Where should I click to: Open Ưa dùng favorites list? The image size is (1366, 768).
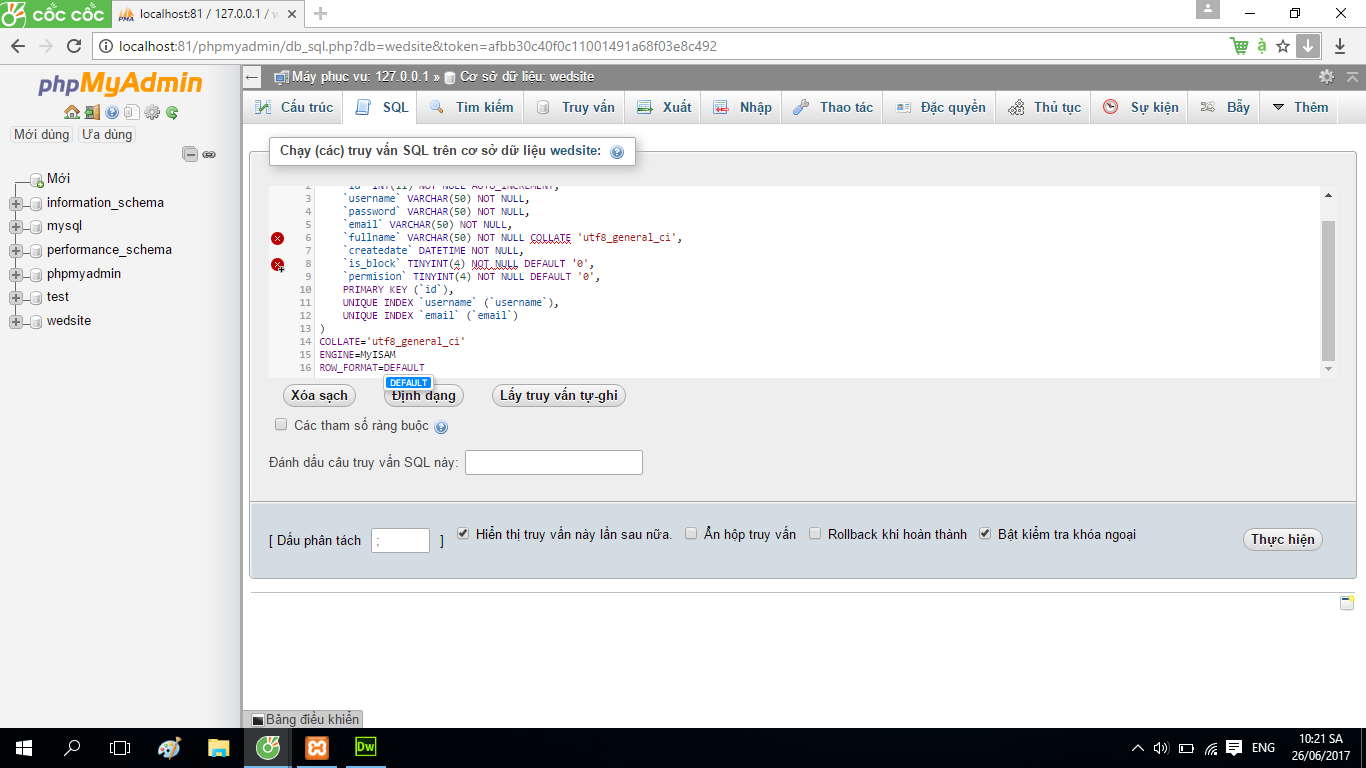107,134
